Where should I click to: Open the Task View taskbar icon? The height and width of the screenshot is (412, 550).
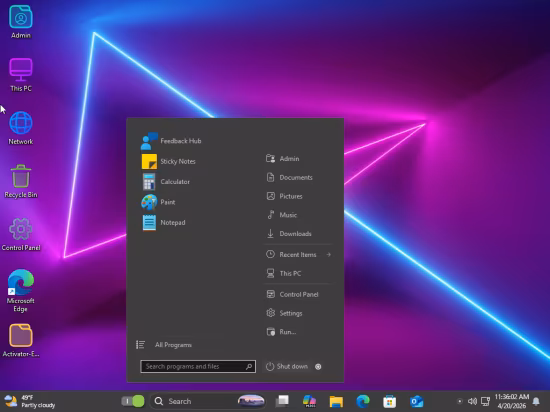click(282, 401)
